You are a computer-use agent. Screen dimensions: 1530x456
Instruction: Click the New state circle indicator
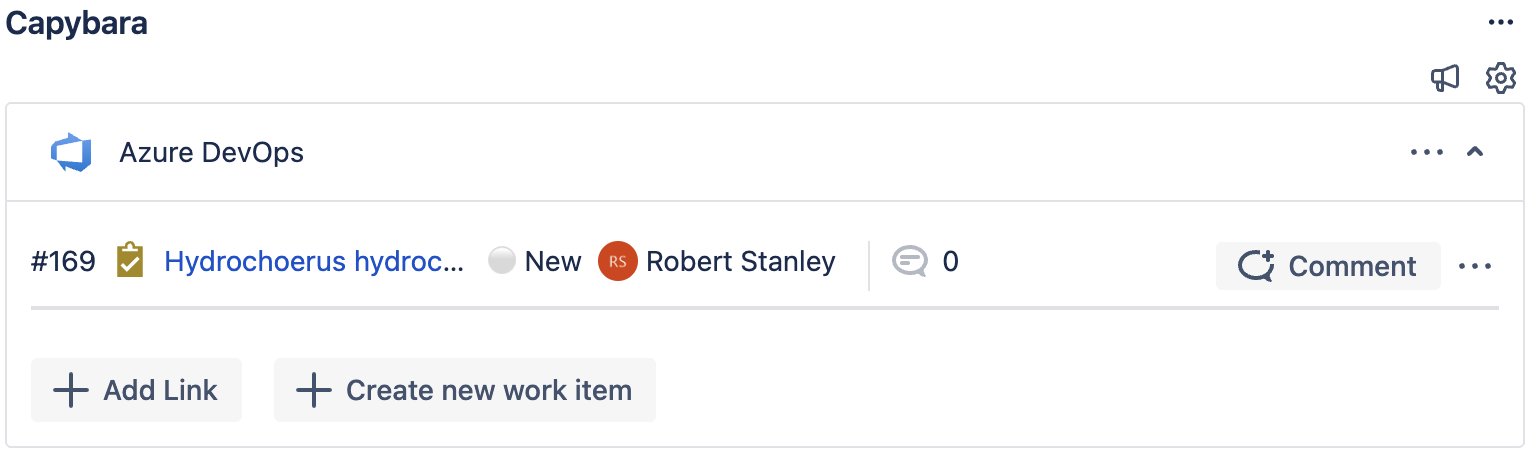(x=502, y=261)
